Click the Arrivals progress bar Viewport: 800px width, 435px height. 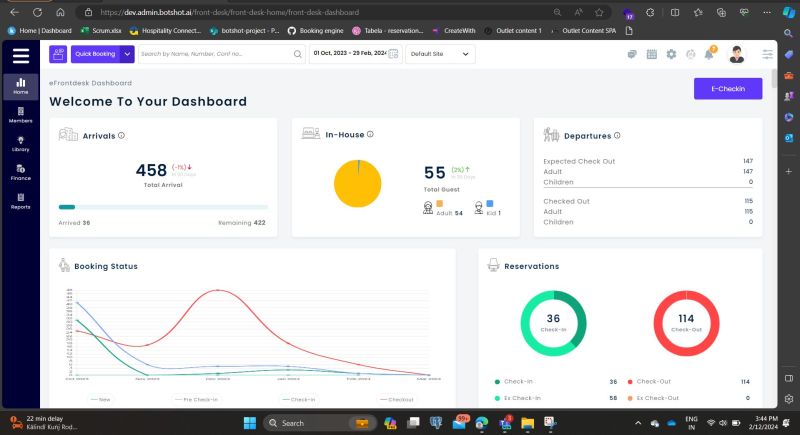tap(163, 206)
